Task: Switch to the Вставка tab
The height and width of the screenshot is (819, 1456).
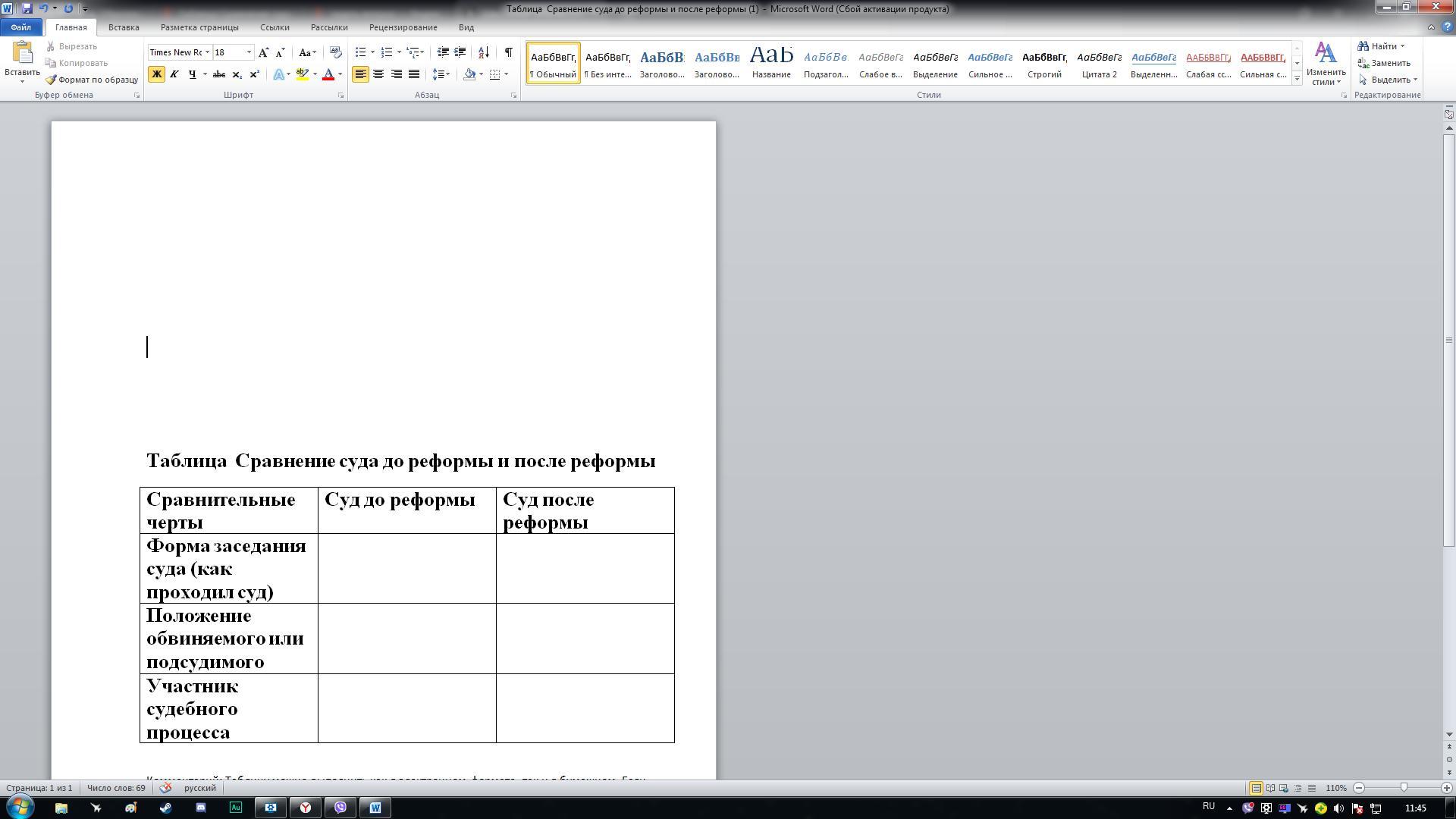Action: coord(124,27)
